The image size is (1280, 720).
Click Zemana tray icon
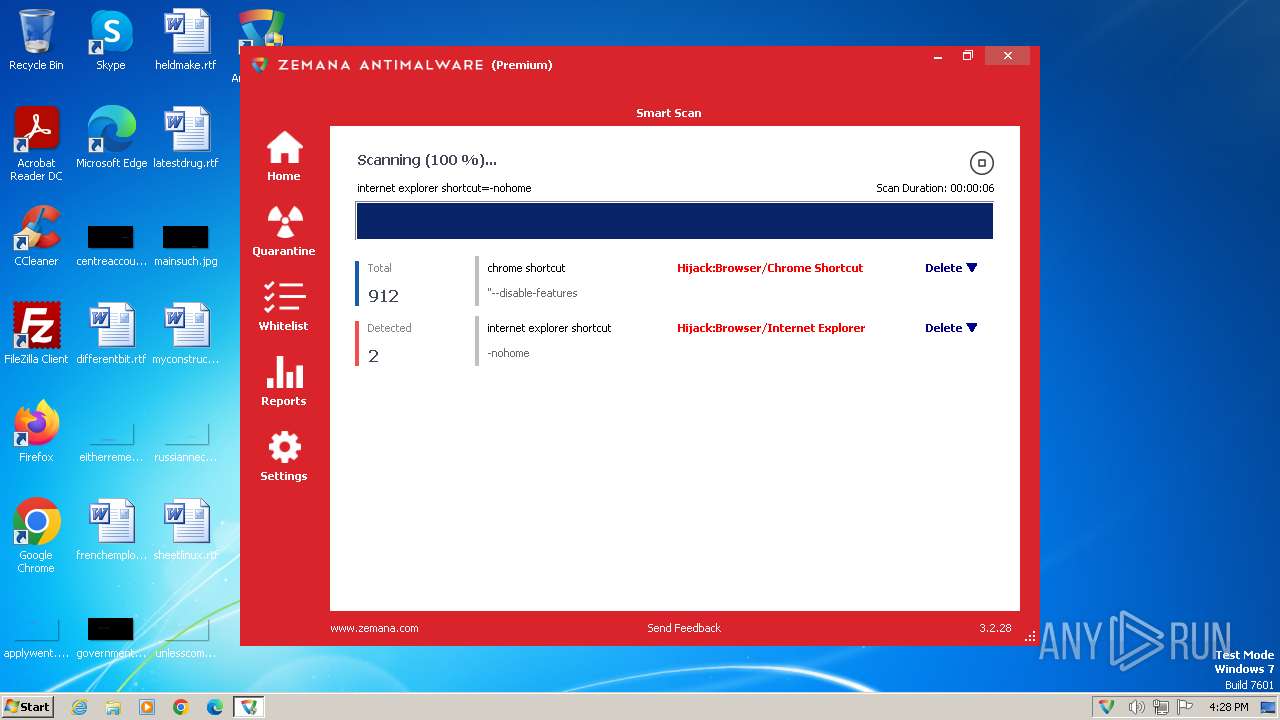[1107, 707]
